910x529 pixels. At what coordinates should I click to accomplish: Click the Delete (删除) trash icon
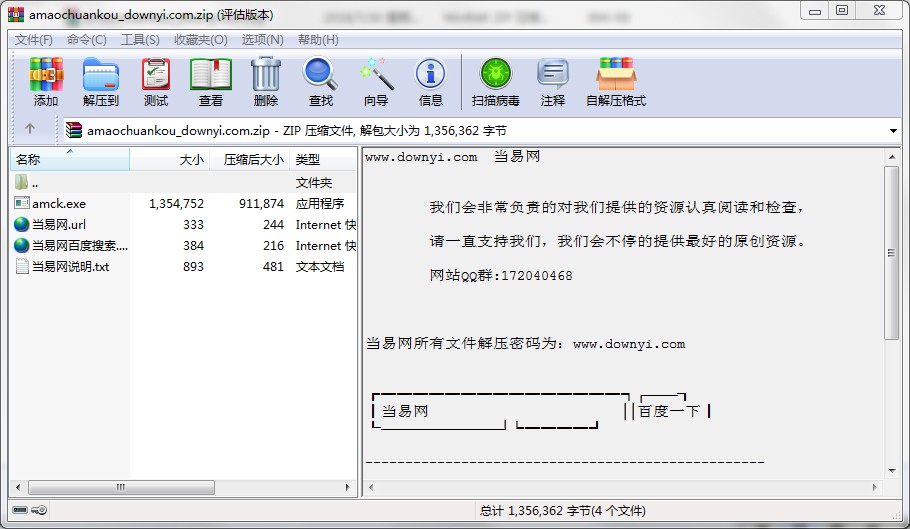click(266, 74)
